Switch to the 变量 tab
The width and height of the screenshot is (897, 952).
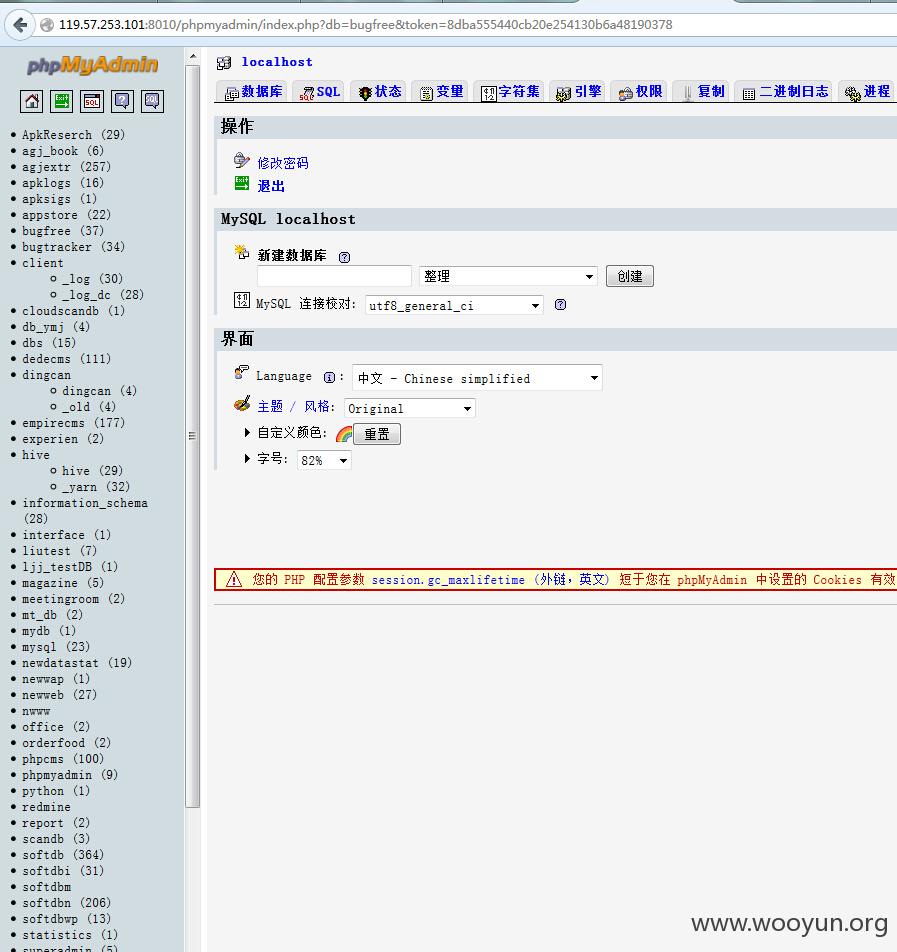442,92
